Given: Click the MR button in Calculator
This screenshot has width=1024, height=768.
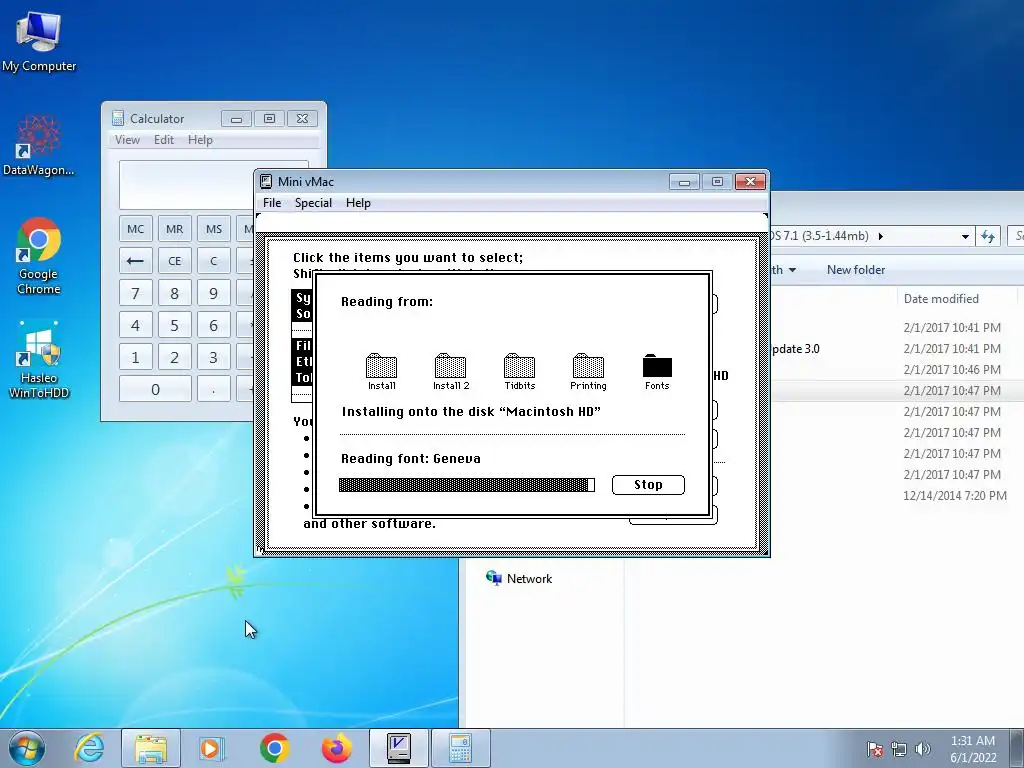Looking at the screenshot, I should [x=174, y=229].
